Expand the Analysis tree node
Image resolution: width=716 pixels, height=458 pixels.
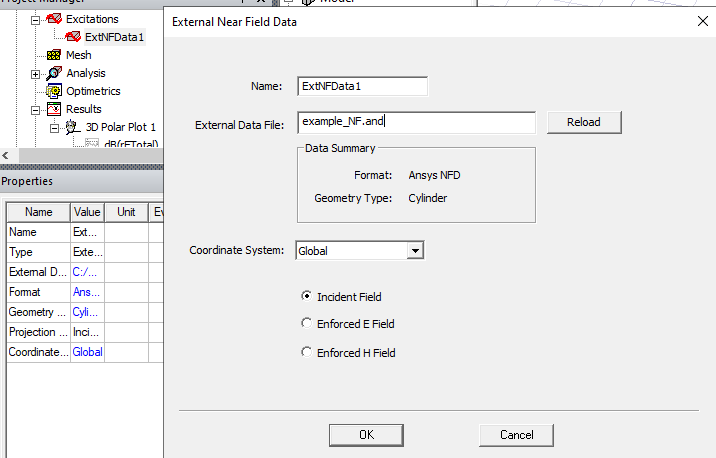point(35,74)
